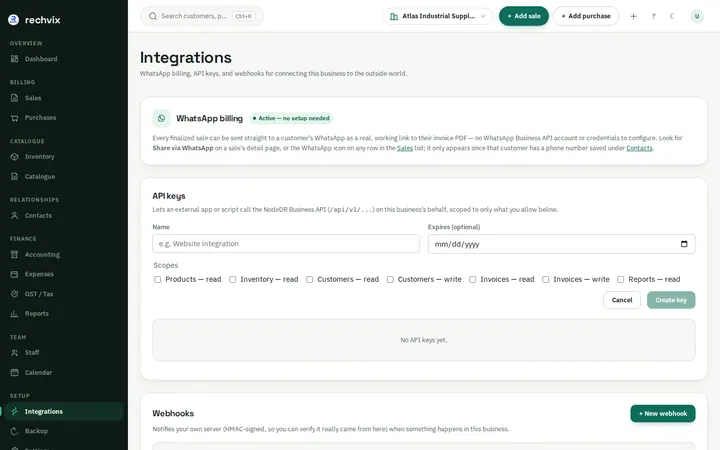Check the Reports — read scope
Screen dimensions: 720x450
620,279
